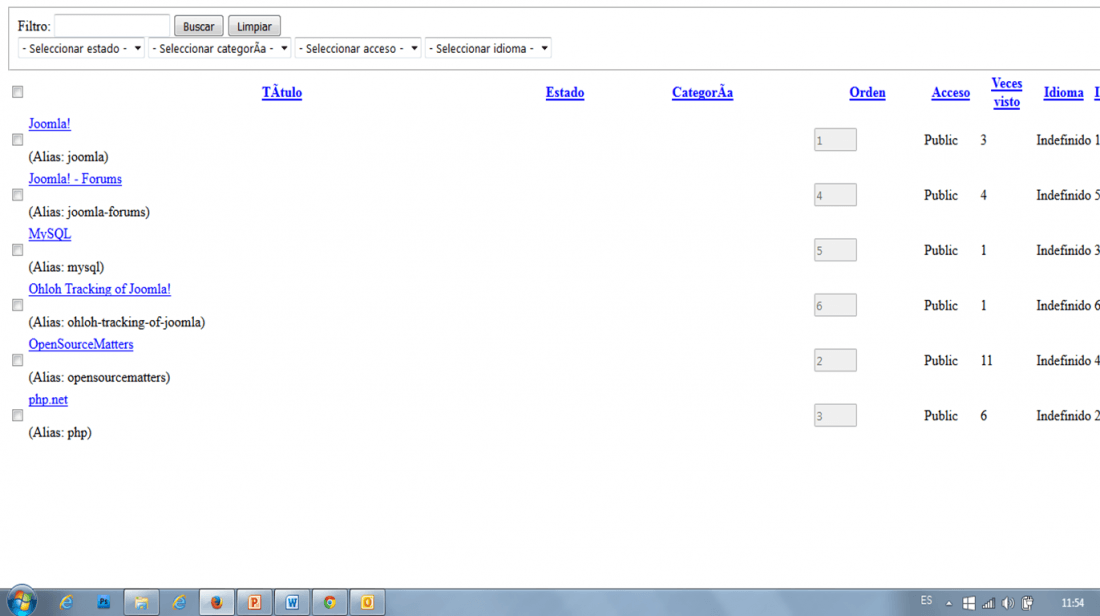Show hidden system tray icons arrow
This screenshot has width=1100, height=616.
pyautogui.click(x=948, y=603)
